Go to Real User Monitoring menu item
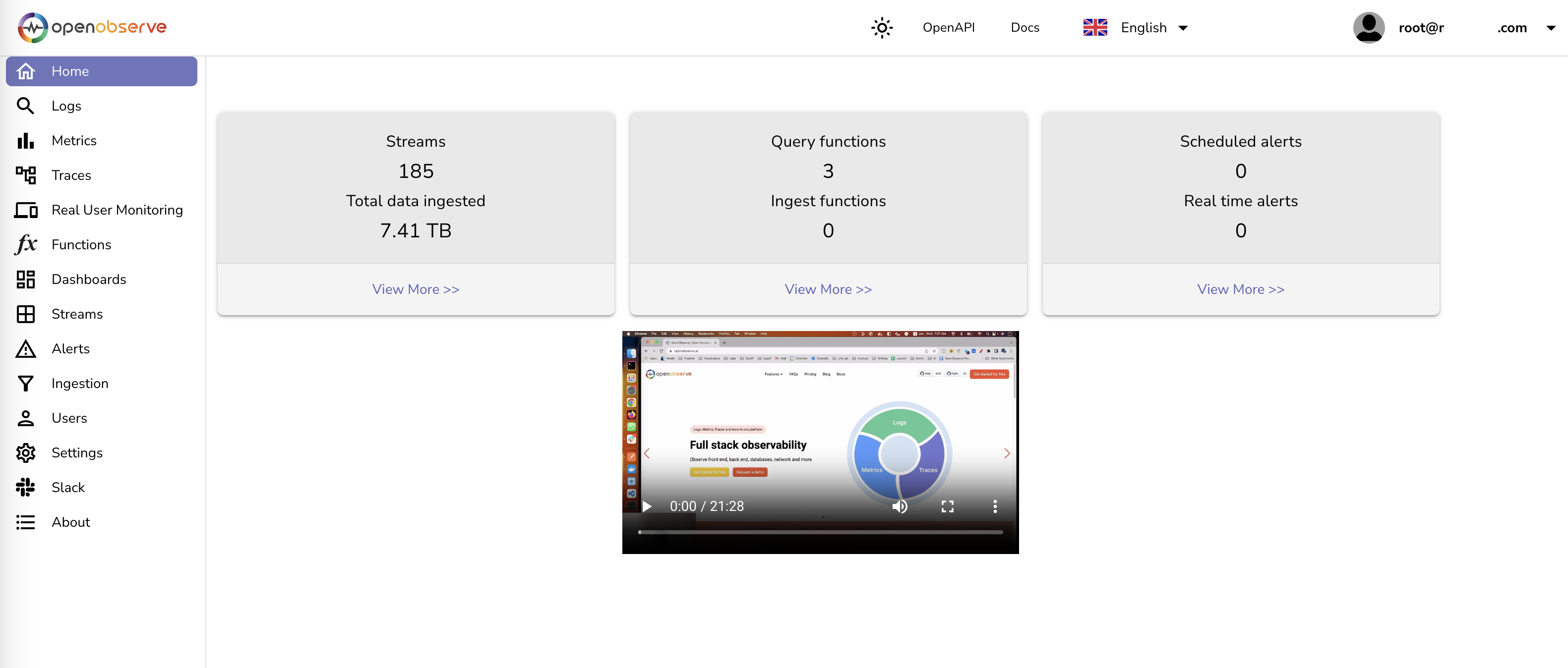Screen dimensions: 1568x668 (117, 210)
